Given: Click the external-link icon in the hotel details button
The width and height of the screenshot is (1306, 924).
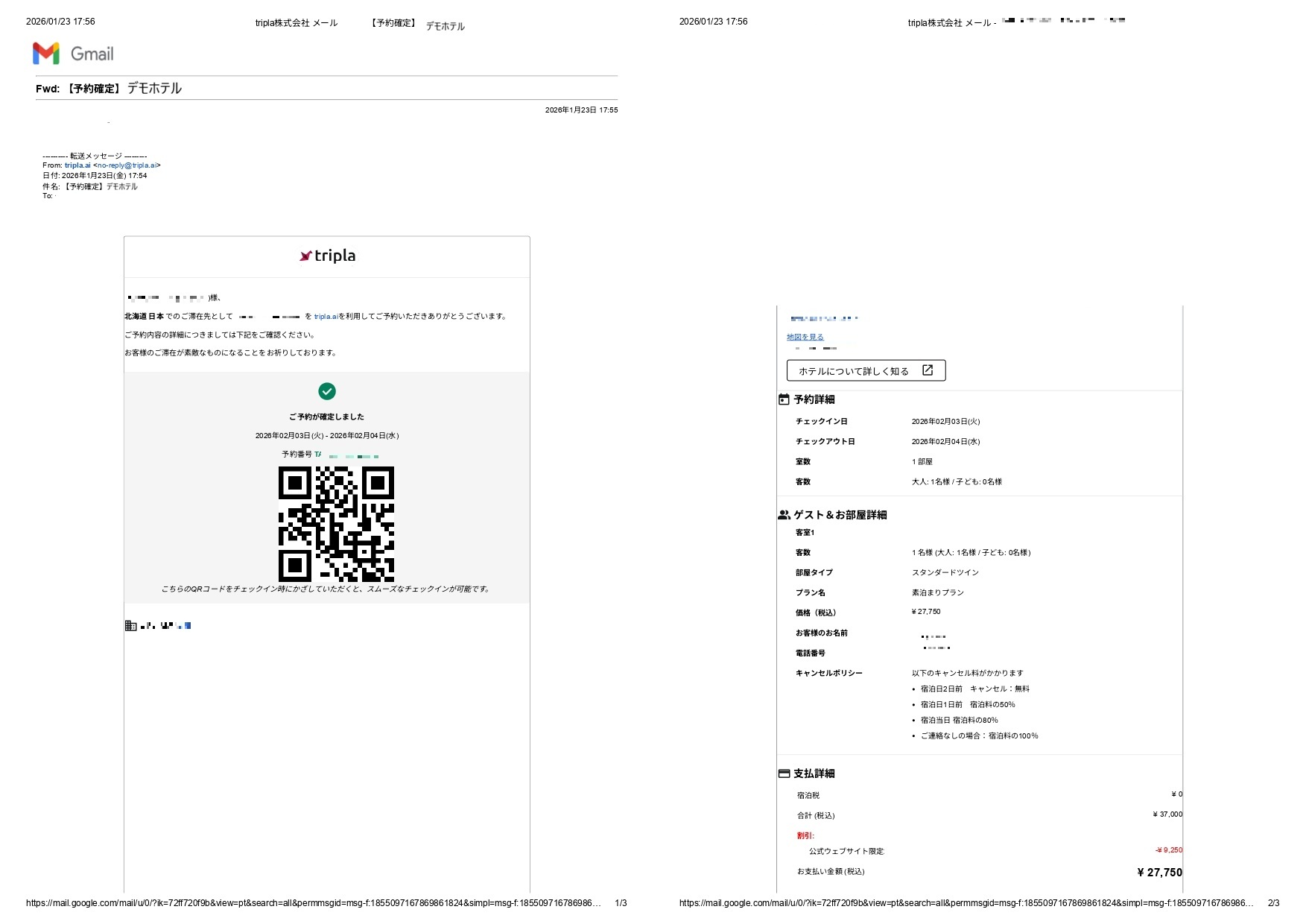Looking at the screenshot, I should click(928, 370).
